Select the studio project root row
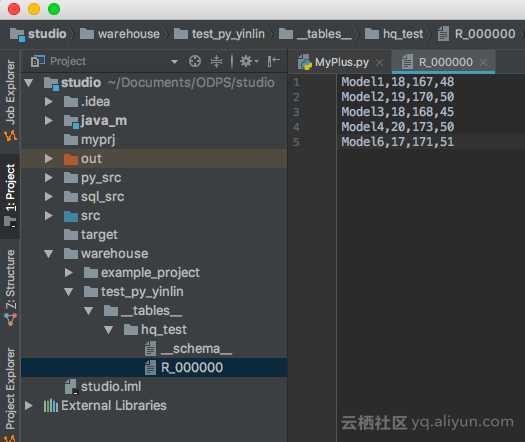The image size is (525, 442). coord(154,83)
